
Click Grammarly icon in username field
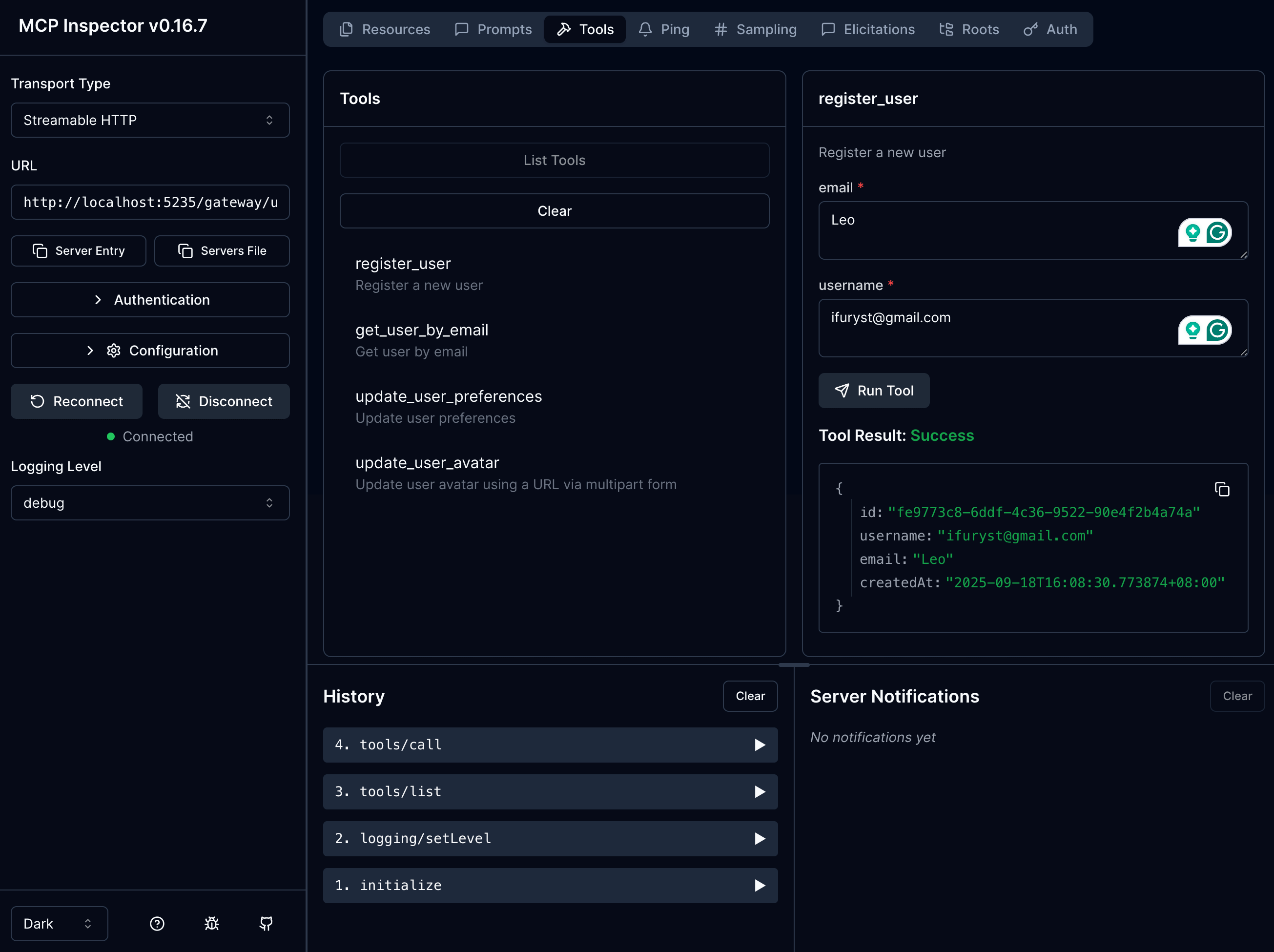click(1216, 331)
